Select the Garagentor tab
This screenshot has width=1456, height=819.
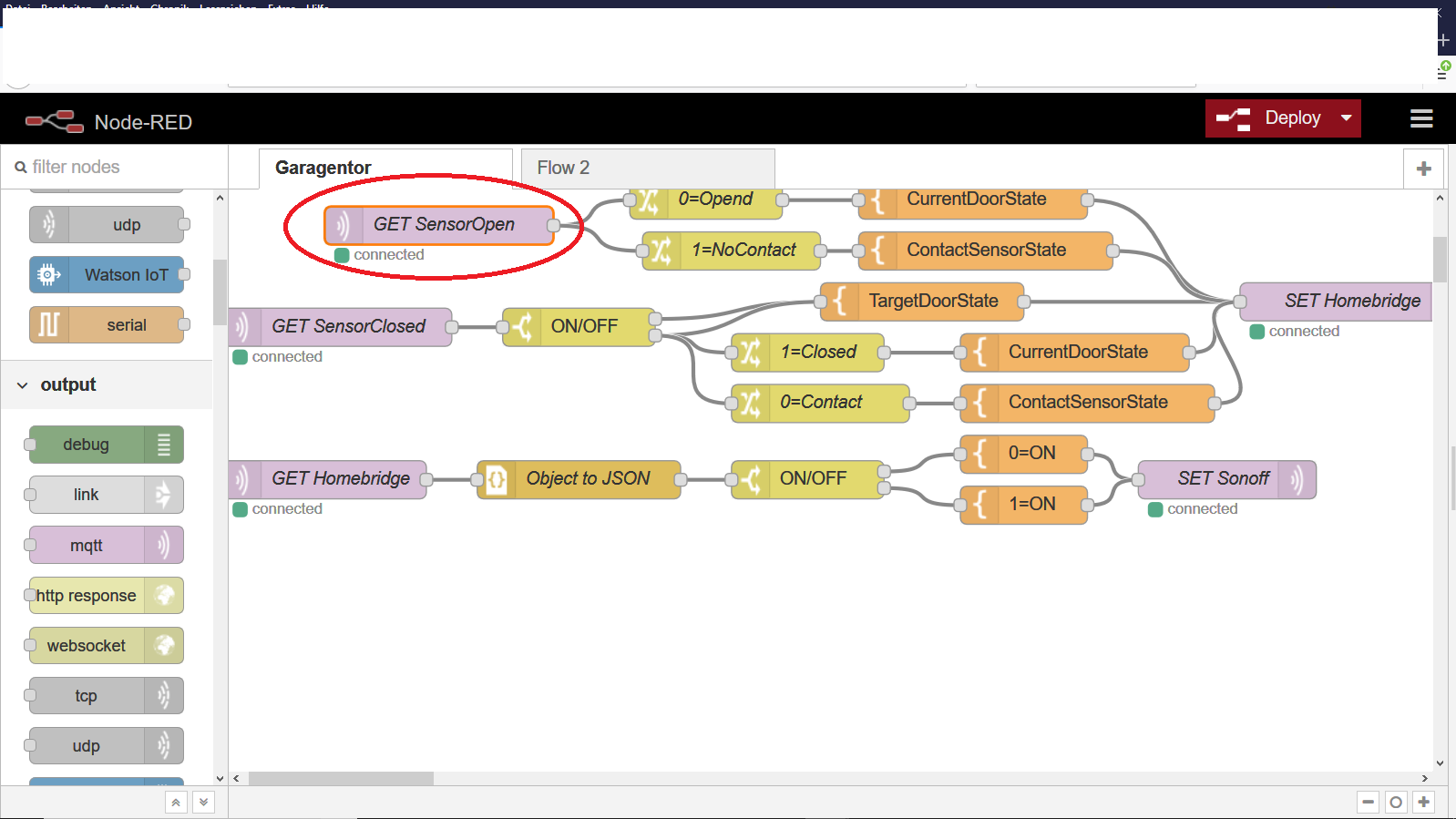coord(385,169)
